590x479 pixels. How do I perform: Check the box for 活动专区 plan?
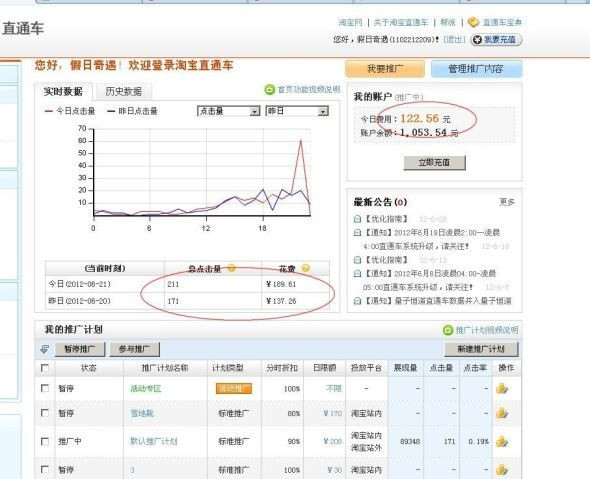pos(44,388)
